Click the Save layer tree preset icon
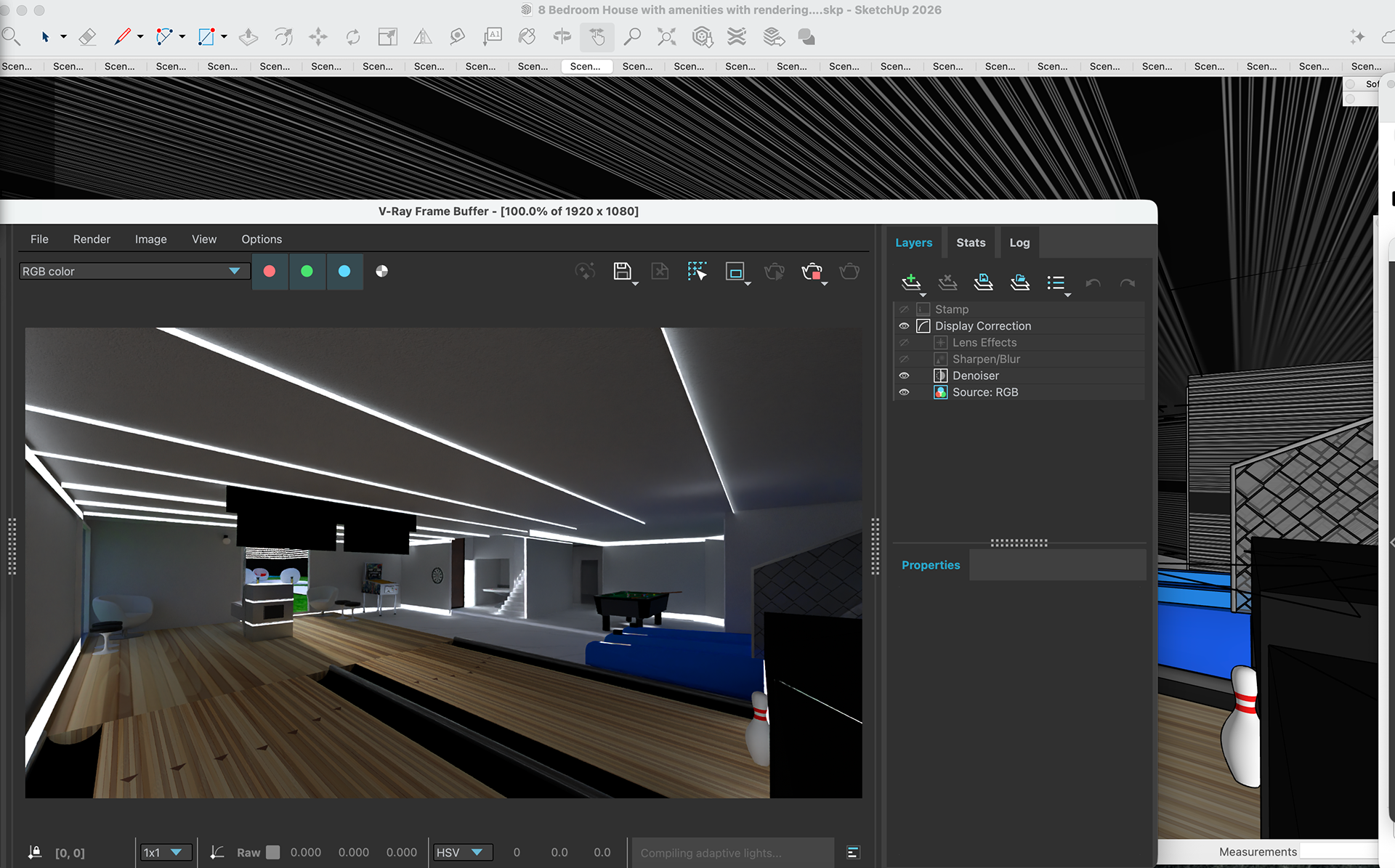Viewport: 1395px width, 868px height. coord(983,283)
